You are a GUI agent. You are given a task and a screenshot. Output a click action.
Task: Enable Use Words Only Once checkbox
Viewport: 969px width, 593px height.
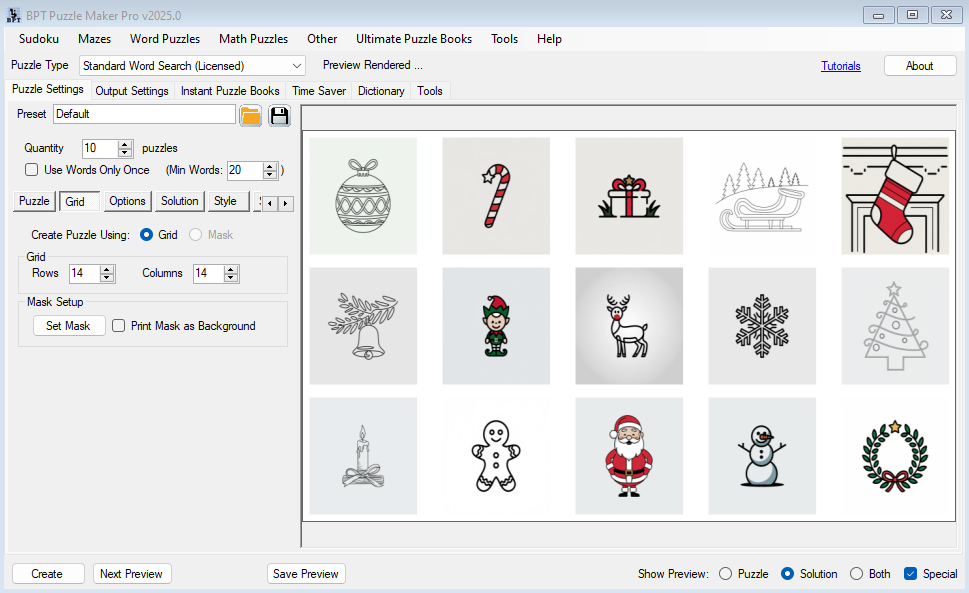(x=32, y=170)
